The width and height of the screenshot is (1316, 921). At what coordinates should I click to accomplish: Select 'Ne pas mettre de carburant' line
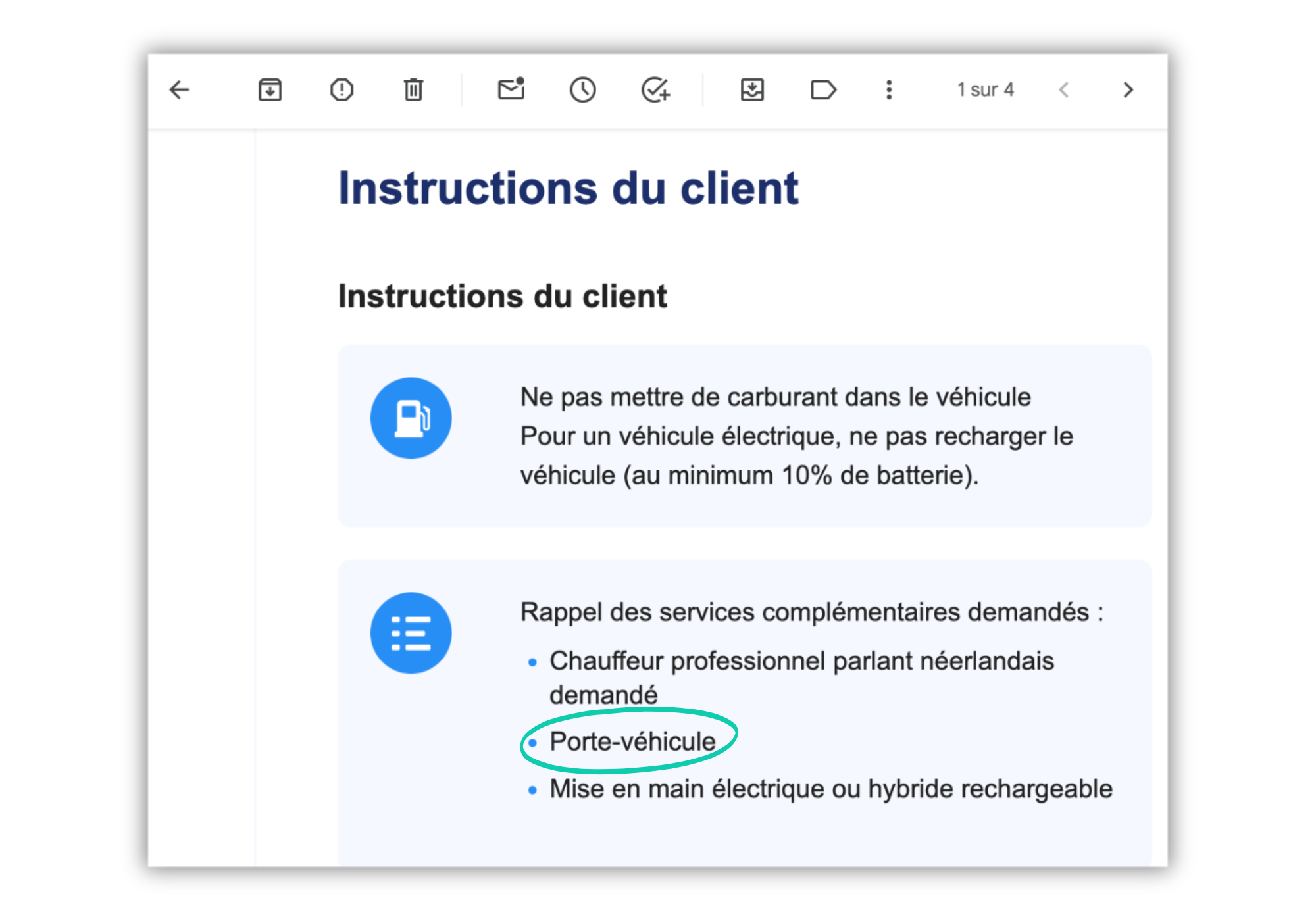coord(775,397)
